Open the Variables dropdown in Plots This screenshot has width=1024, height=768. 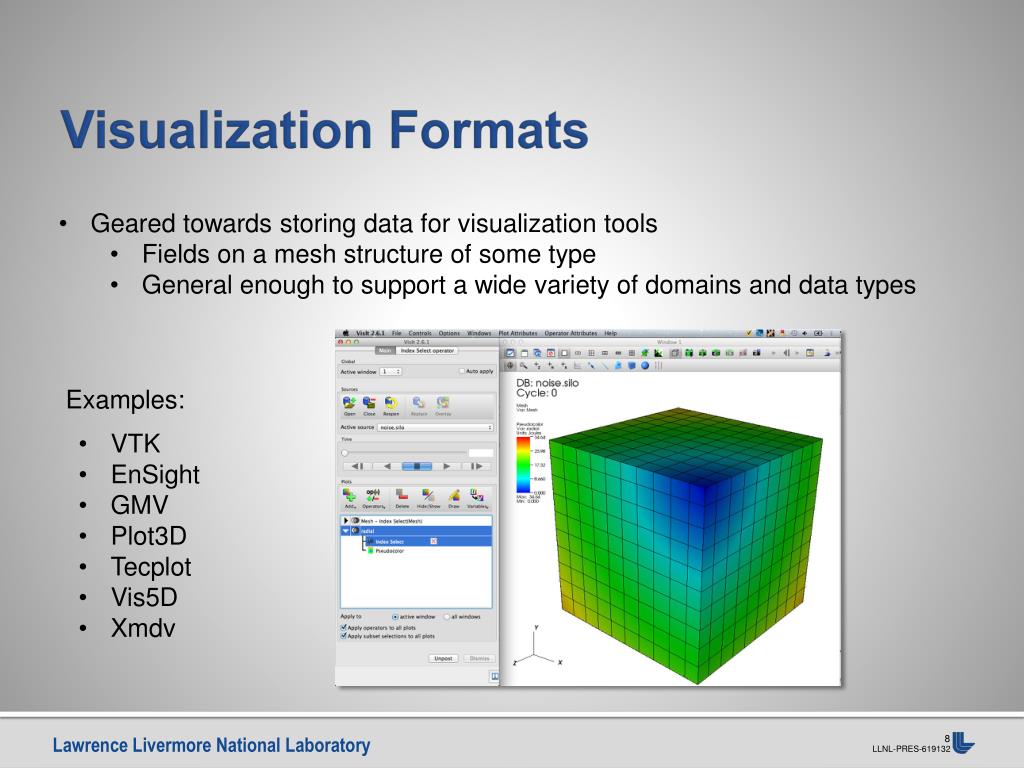(x=477, y=495)
